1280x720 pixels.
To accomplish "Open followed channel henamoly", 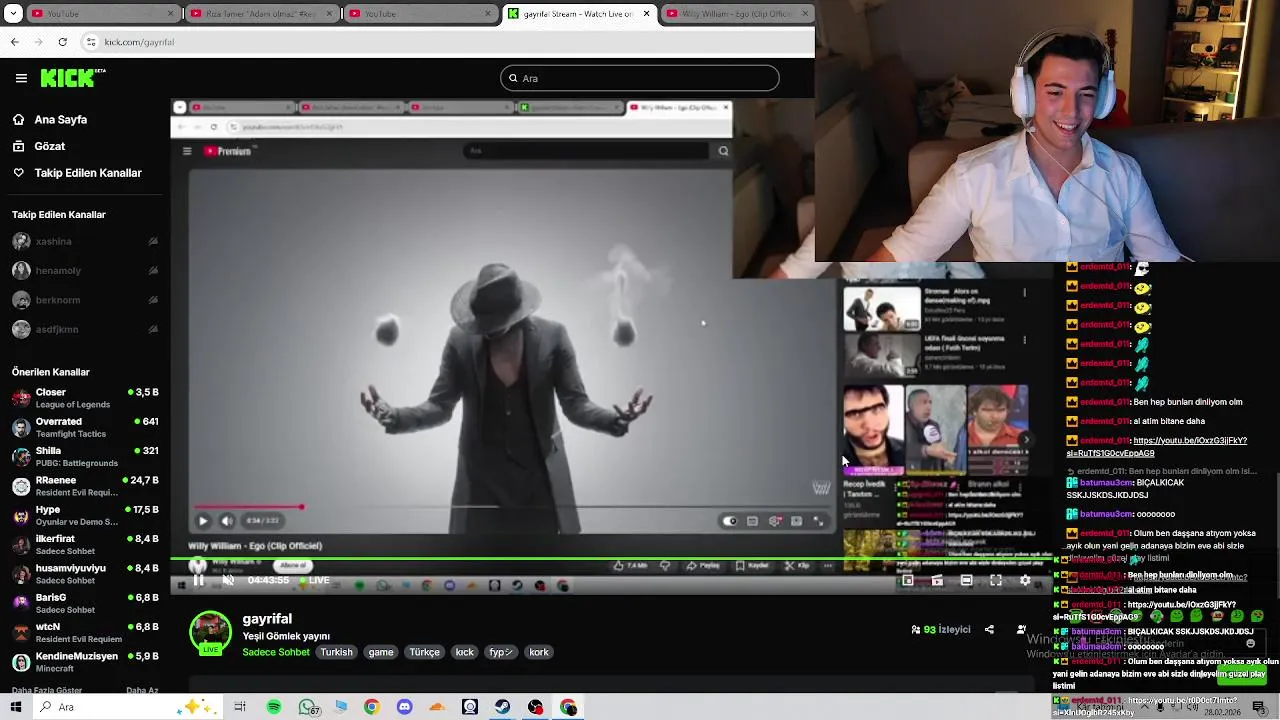I will [85, 270].
